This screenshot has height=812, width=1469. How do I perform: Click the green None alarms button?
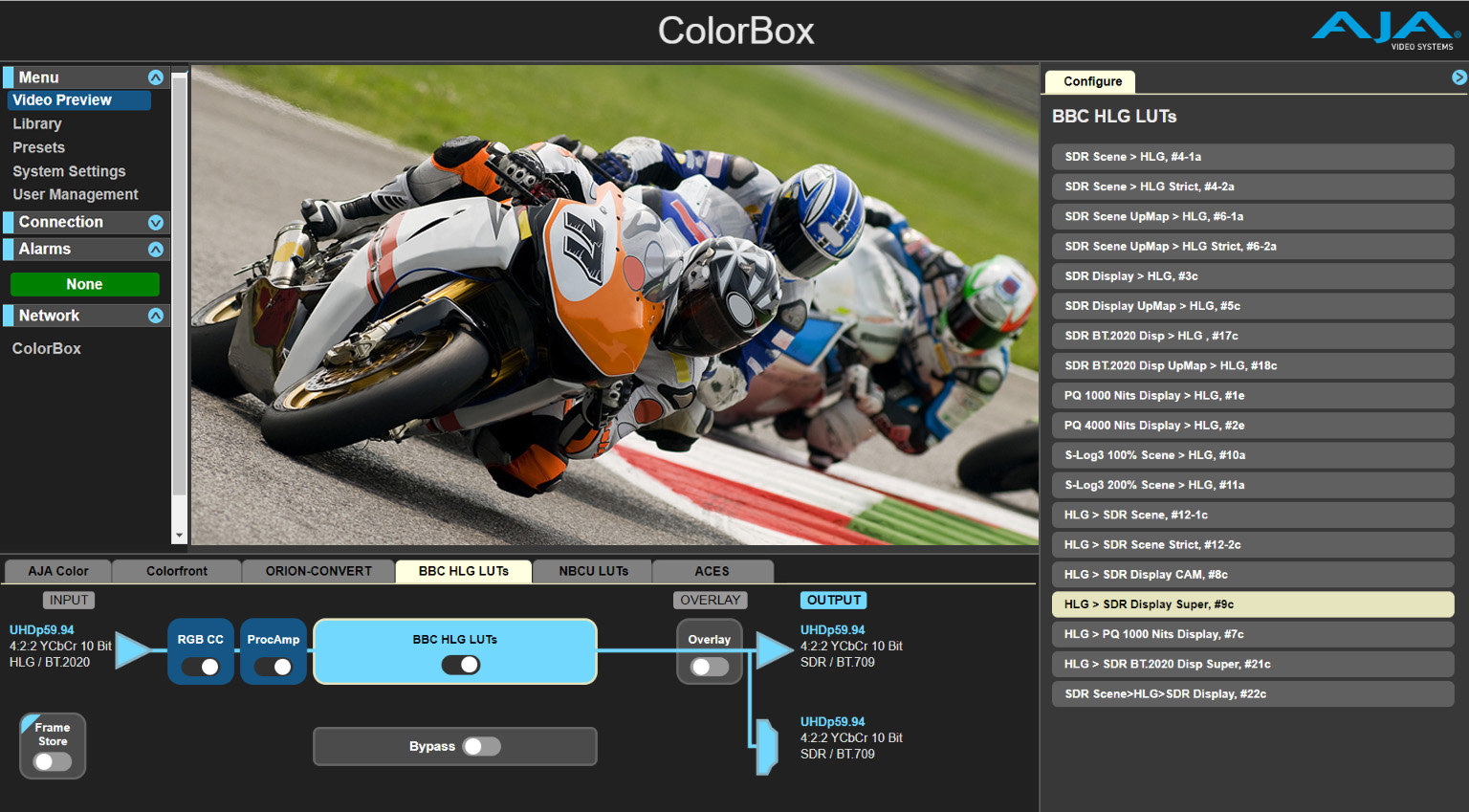point(84,284)
